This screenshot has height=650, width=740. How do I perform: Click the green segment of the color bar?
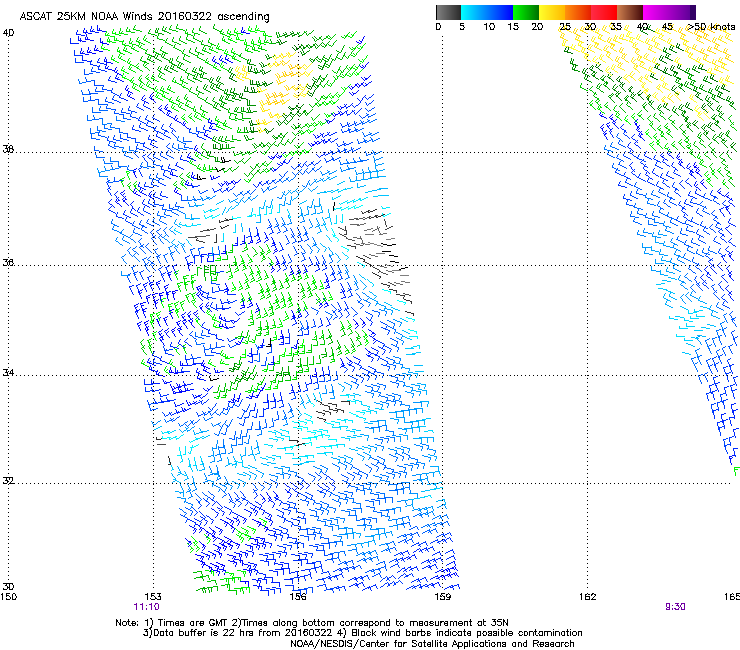click(x=526, y=12)
